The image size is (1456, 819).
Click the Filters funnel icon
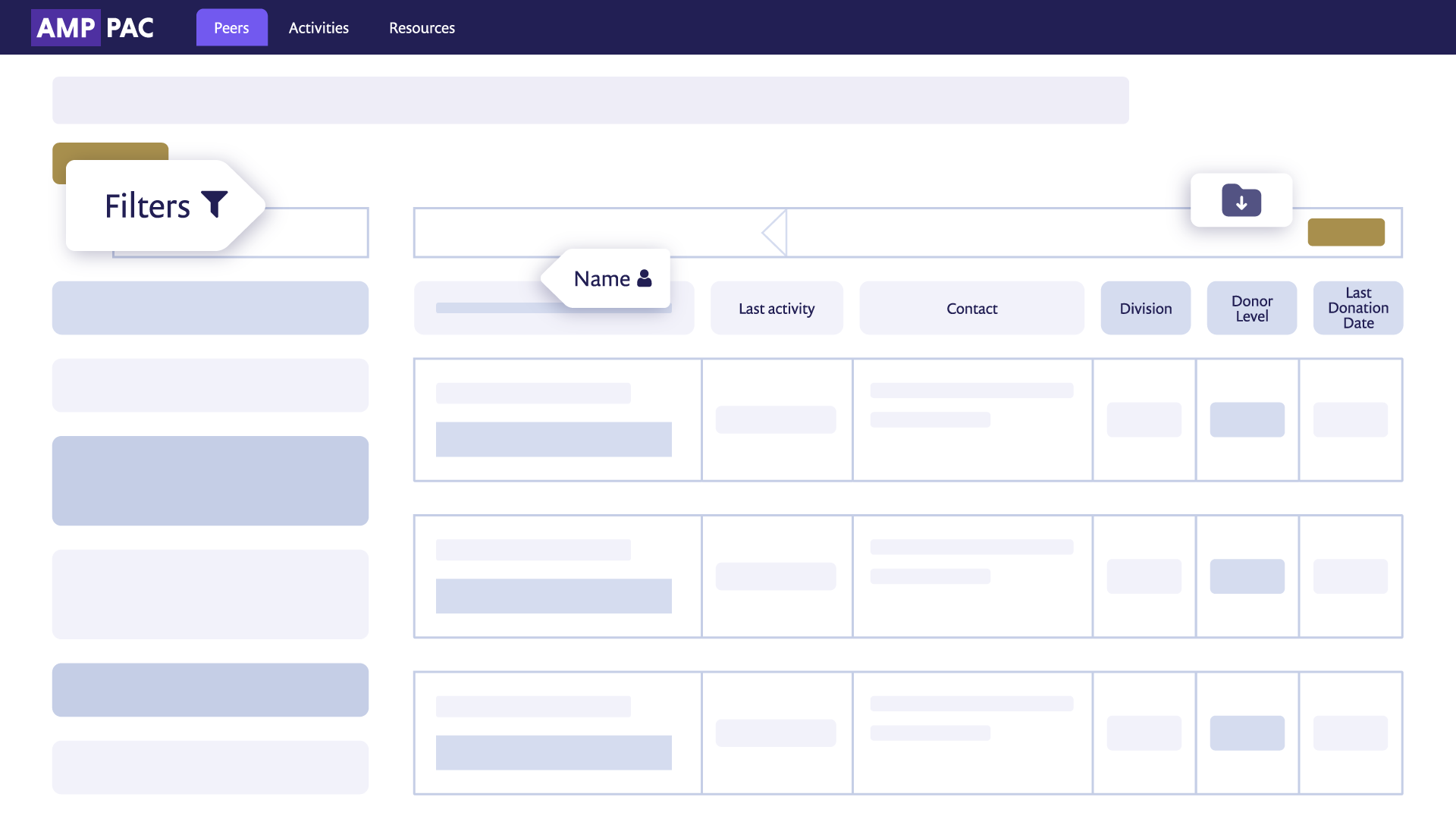point(215,204)
